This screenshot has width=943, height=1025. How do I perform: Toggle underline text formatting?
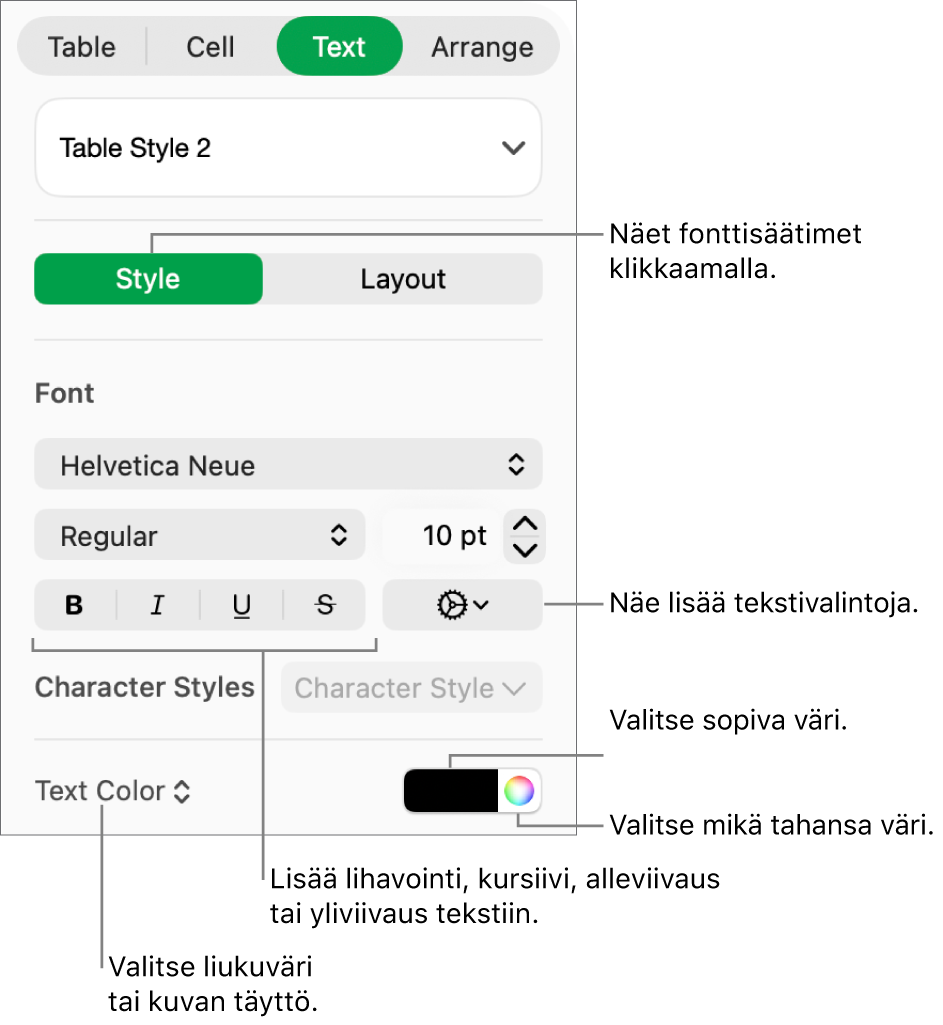[241, 605]
